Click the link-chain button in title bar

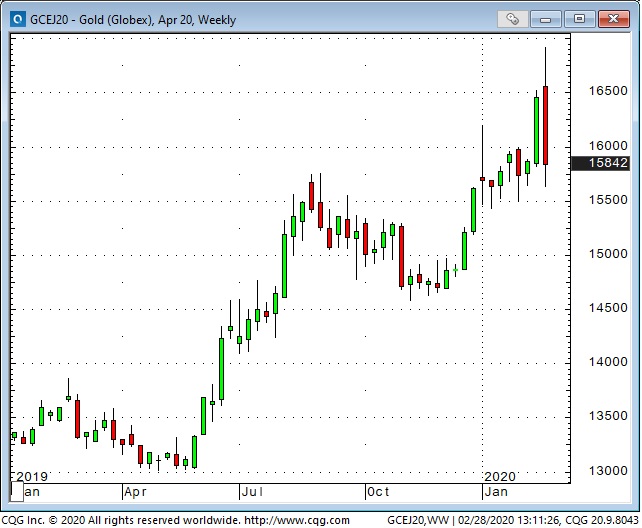[x=512, y=19]
